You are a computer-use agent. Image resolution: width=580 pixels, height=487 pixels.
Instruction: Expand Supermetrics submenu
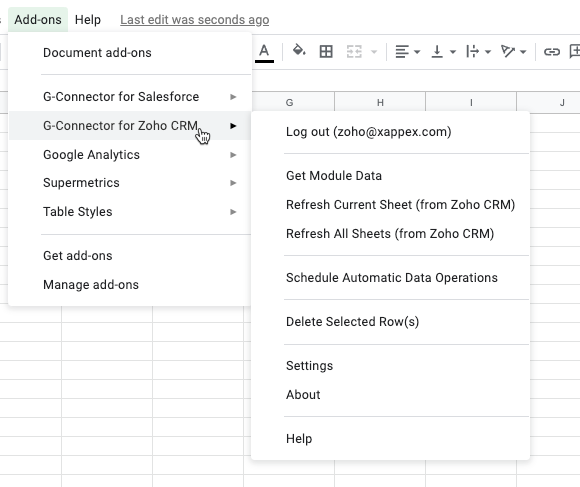tap(129, 183)
